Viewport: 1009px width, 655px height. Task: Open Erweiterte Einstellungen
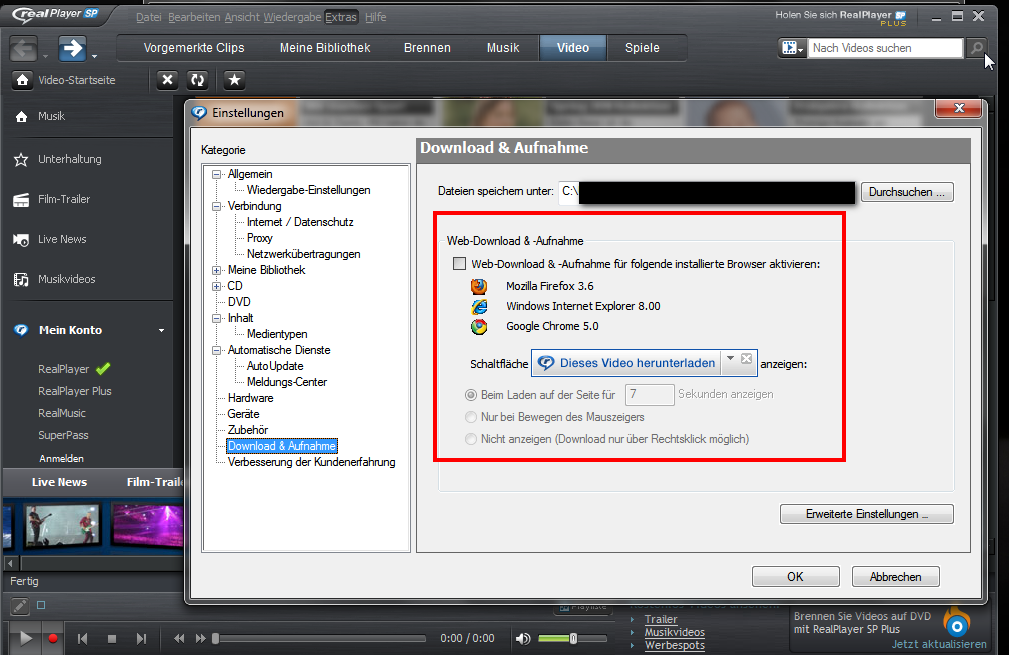[x=867, y=514]
